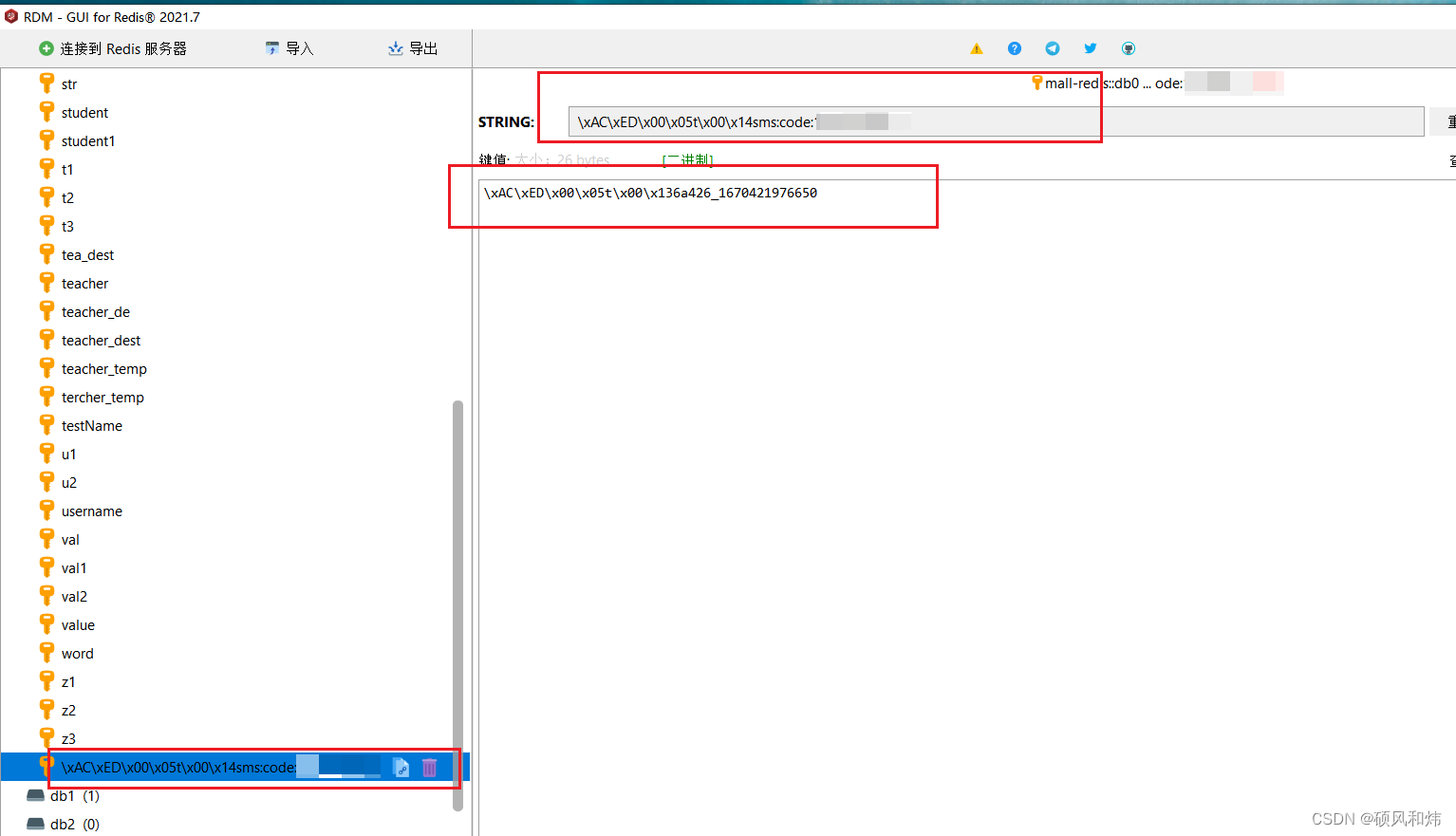Select the t3 key

pyautogui.click(x=67, y=227)
